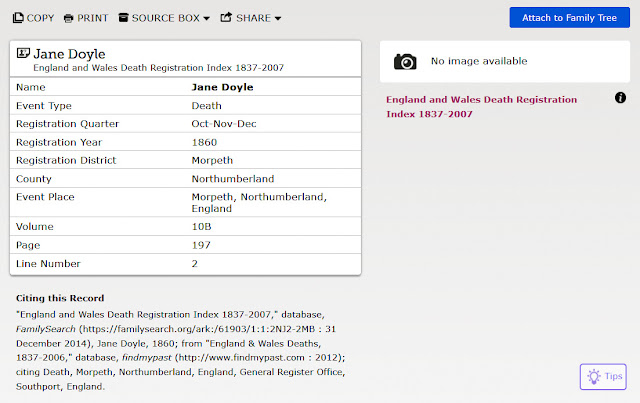Click the camera icon beside No image available

click(x=405, y=62)
